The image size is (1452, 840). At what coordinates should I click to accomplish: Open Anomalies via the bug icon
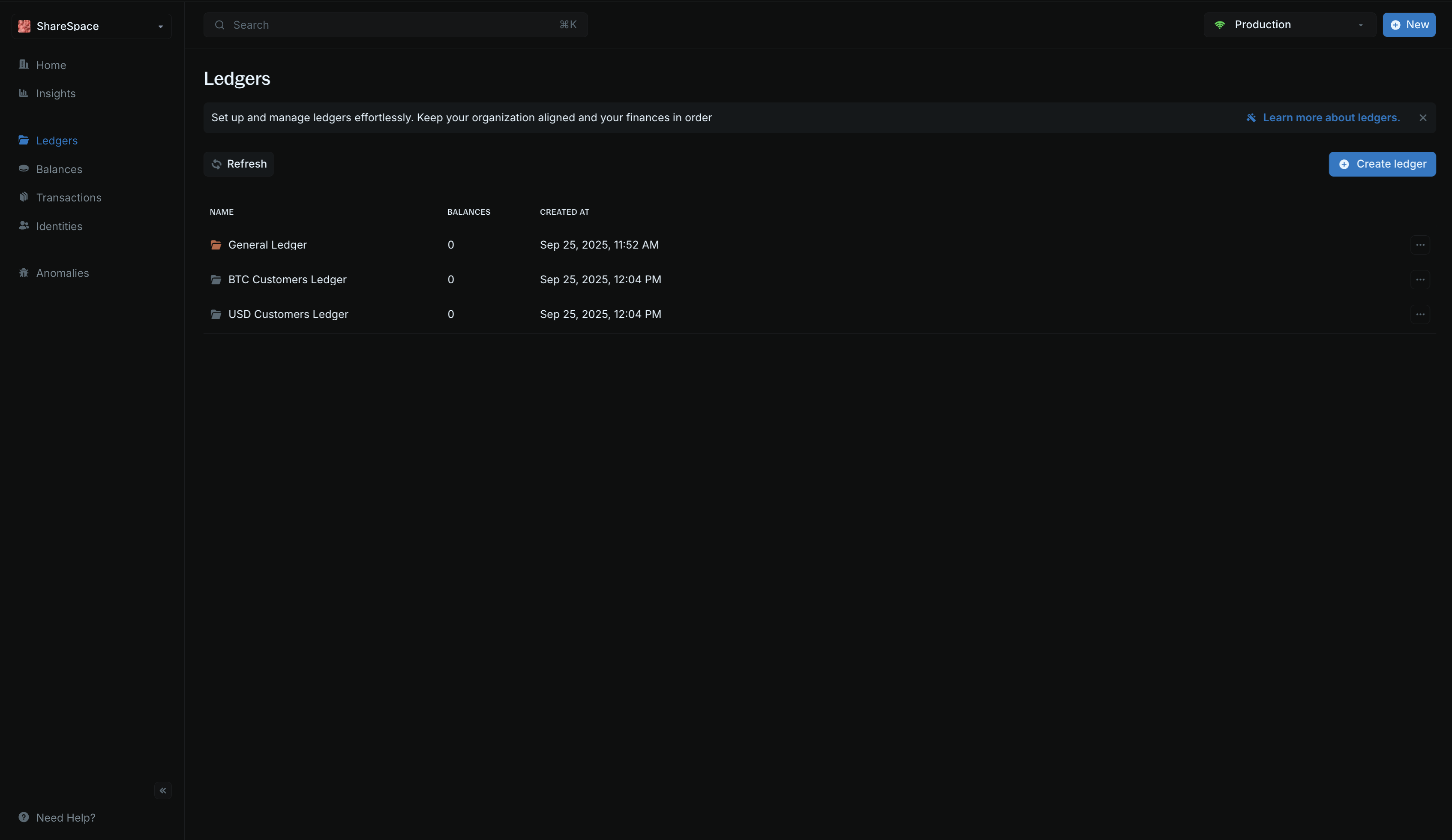click(x=24, y=273)
